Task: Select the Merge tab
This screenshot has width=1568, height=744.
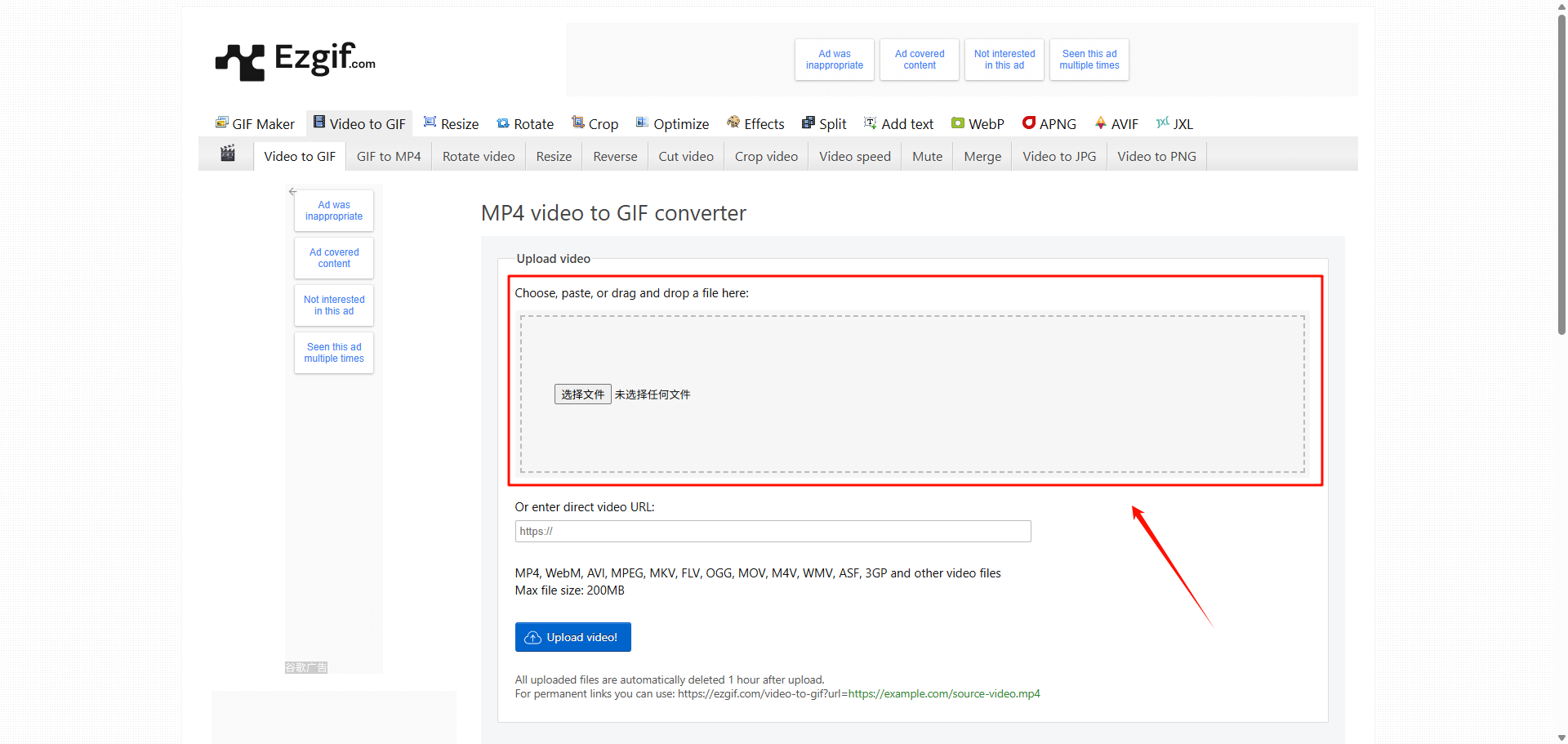Action: coord(982,156)
